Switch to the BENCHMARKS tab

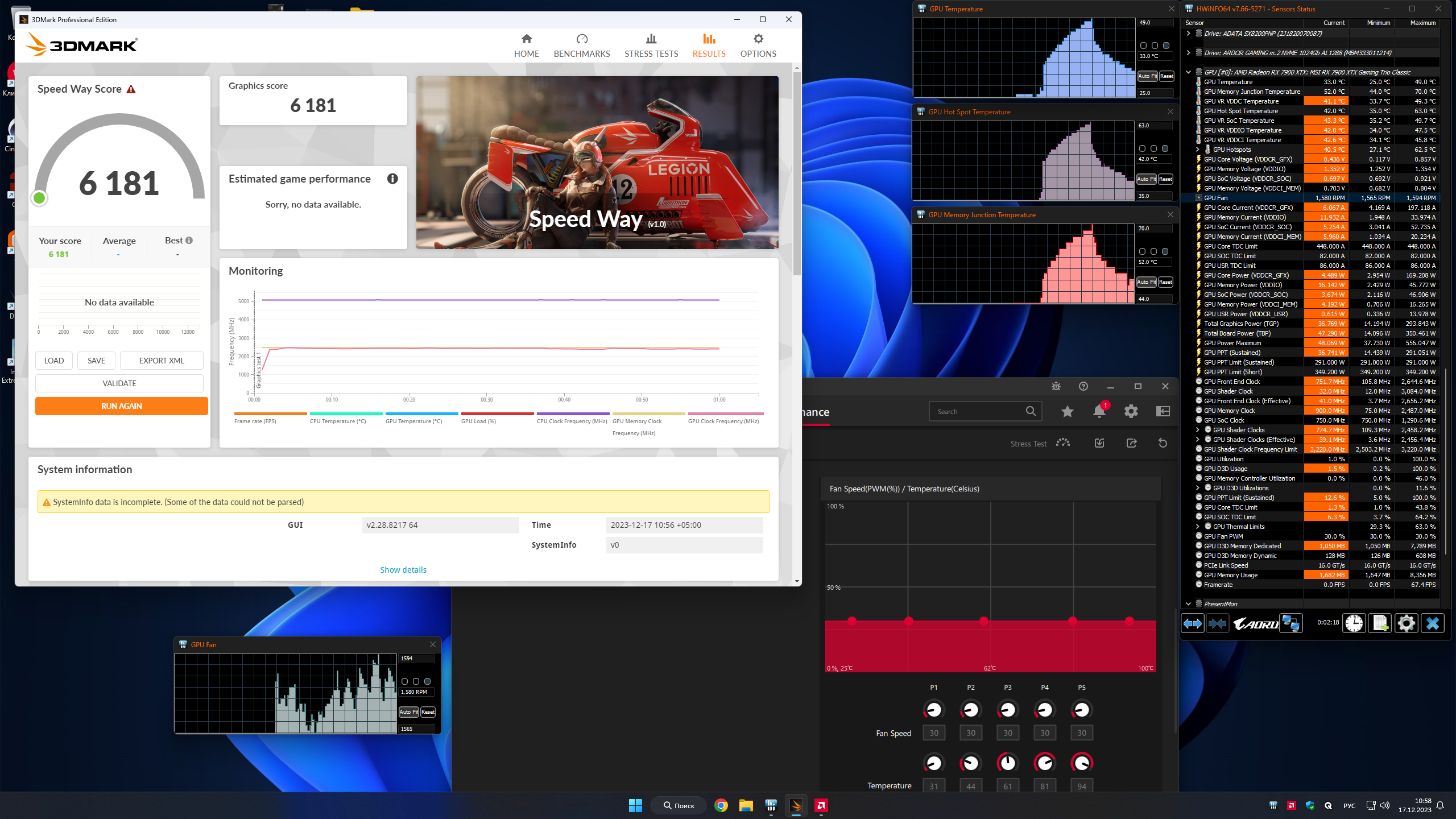[581, 45]
